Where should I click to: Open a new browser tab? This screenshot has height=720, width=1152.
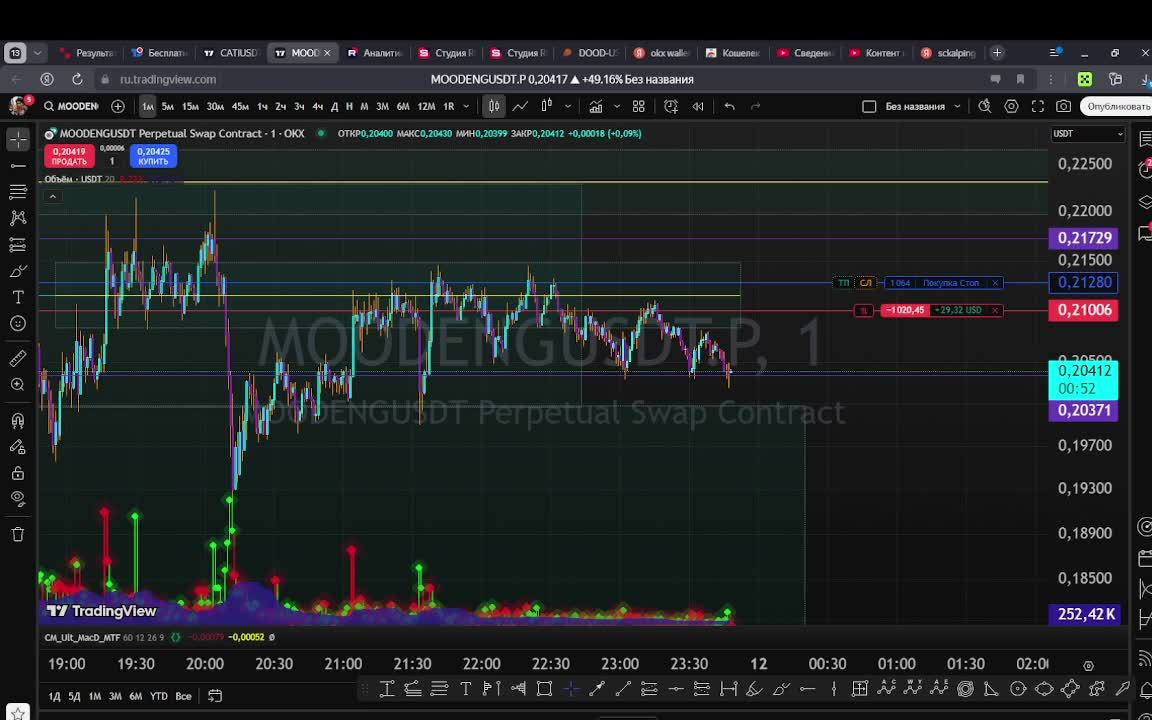[x=997, y=53]
